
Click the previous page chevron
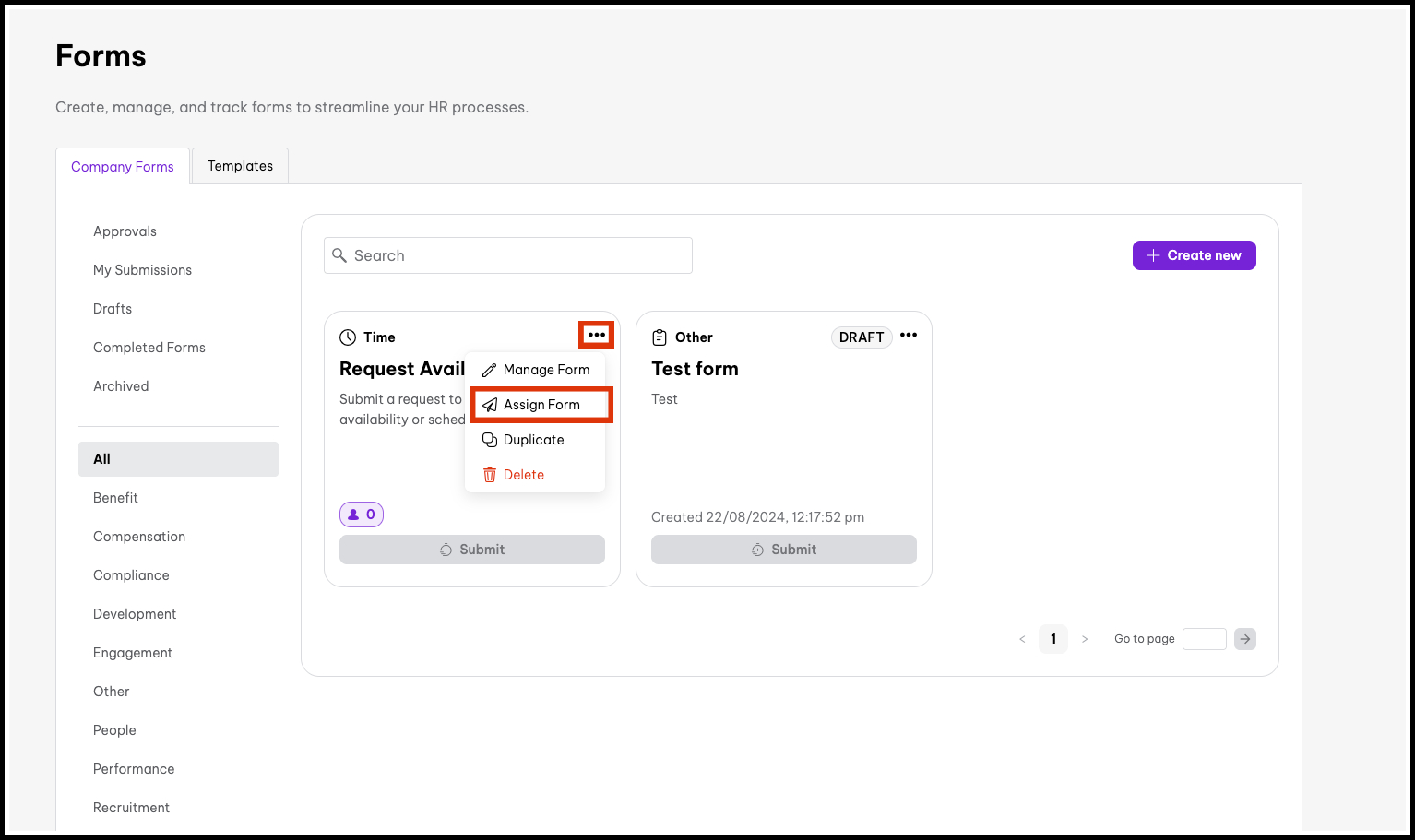(x=1022, y=639)
